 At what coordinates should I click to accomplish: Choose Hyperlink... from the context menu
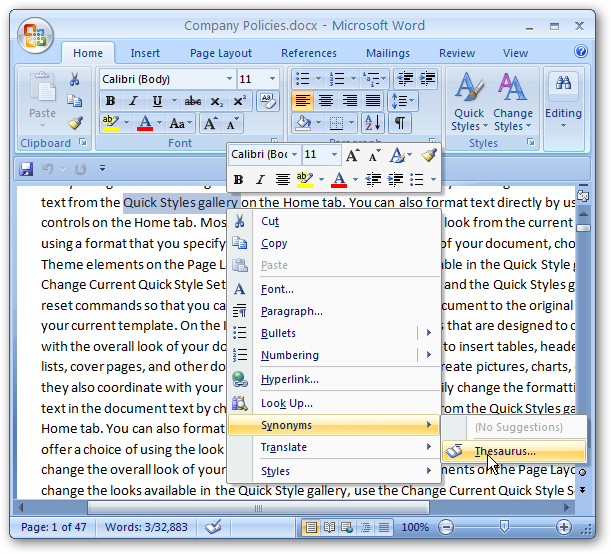(334, 379)
